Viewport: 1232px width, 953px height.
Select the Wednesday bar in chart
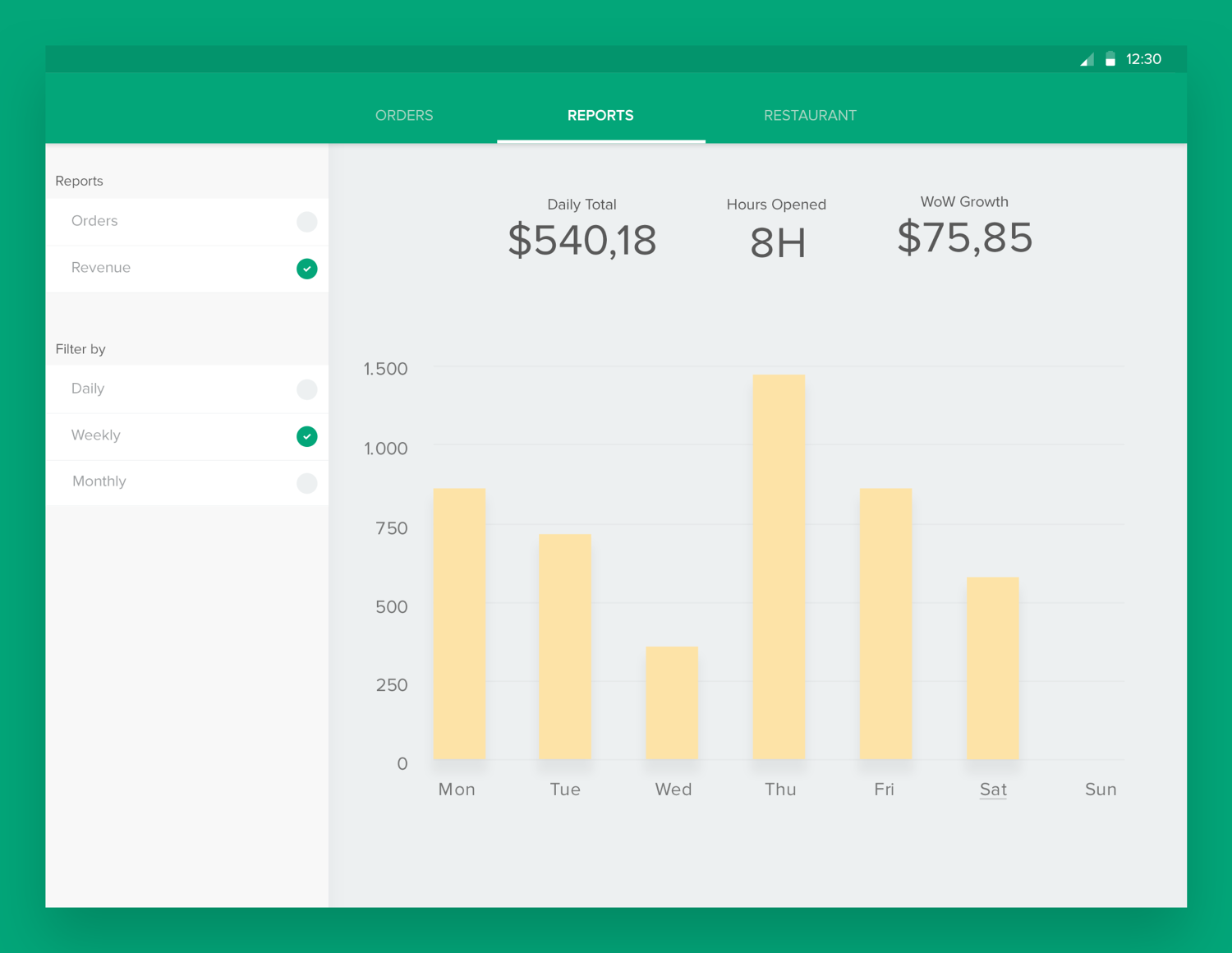click(x=672, y=703)
